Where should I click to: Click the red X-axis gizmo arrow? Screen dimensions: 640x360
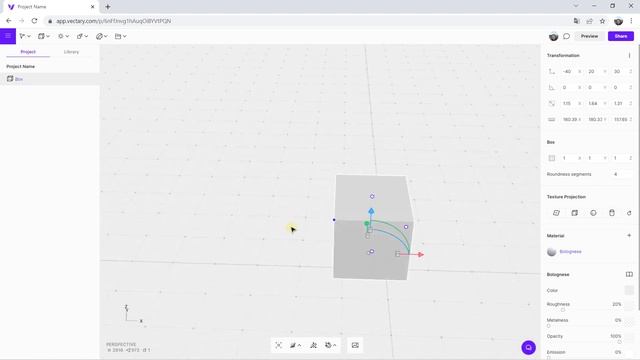(421, 255)
